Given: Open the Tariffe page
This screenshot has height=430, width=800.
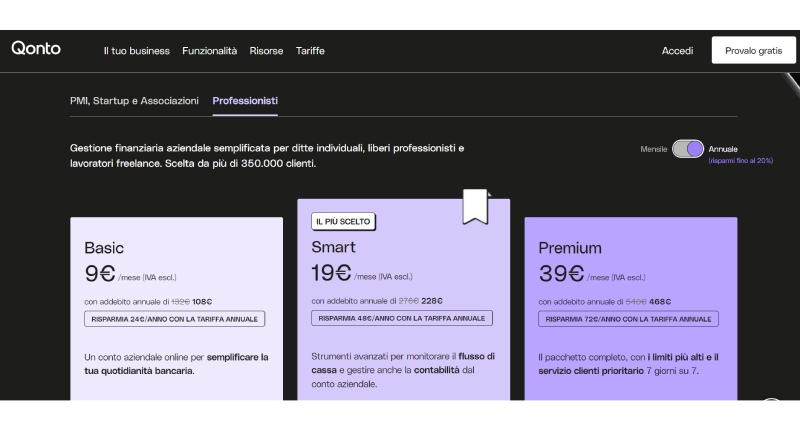Looking at the screenshot, I should 310,51.
